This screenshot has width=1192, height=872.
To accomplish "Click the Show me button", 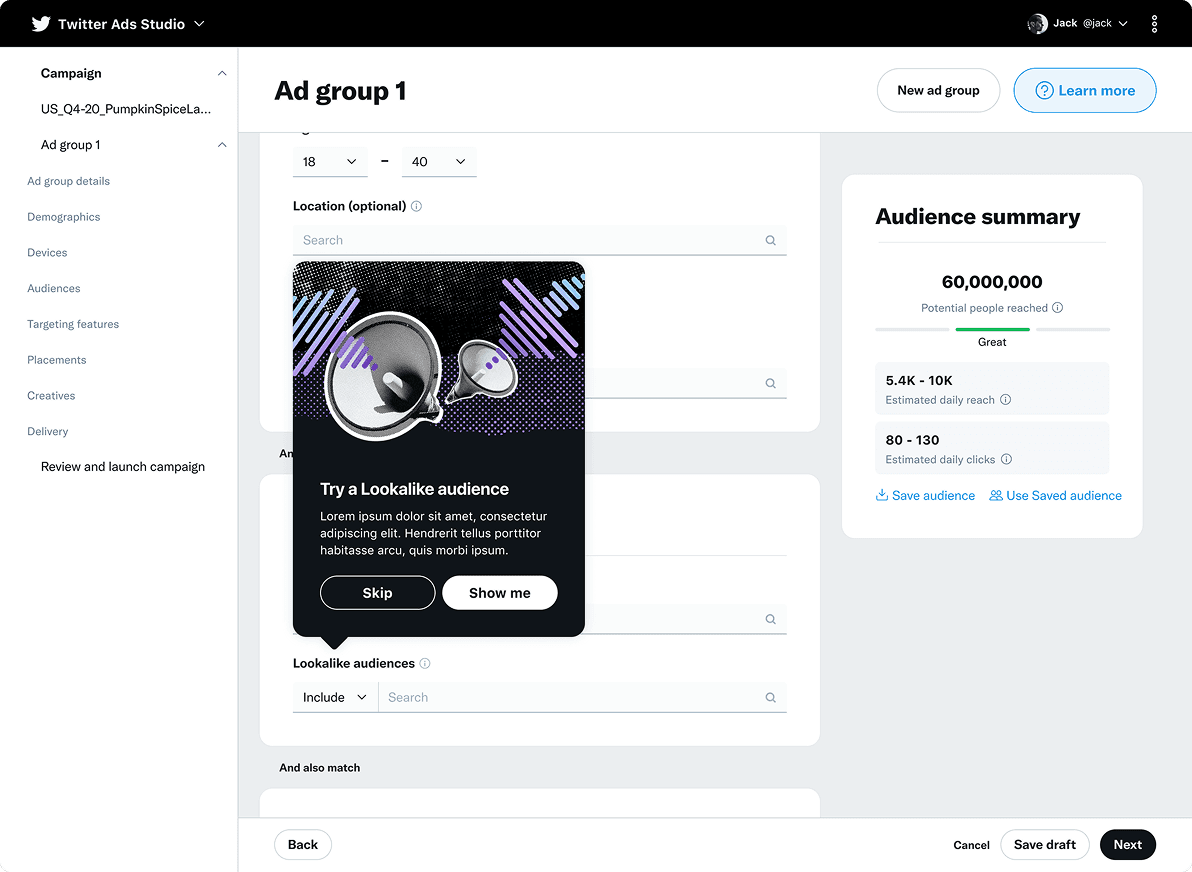I will [500, 592].
